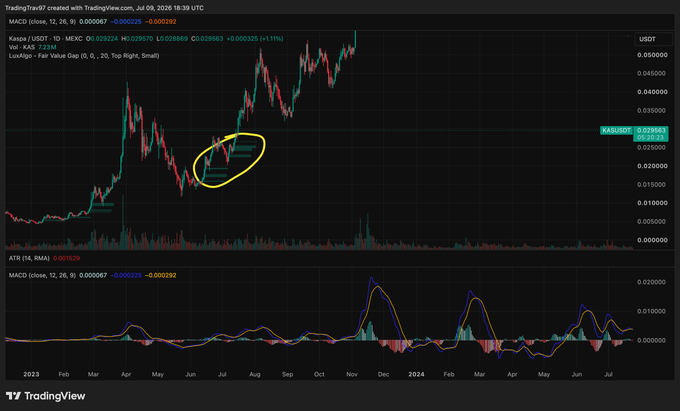Click price axis label 0.035000
This screenshot has height=411, width=680.
click(652, 111)
